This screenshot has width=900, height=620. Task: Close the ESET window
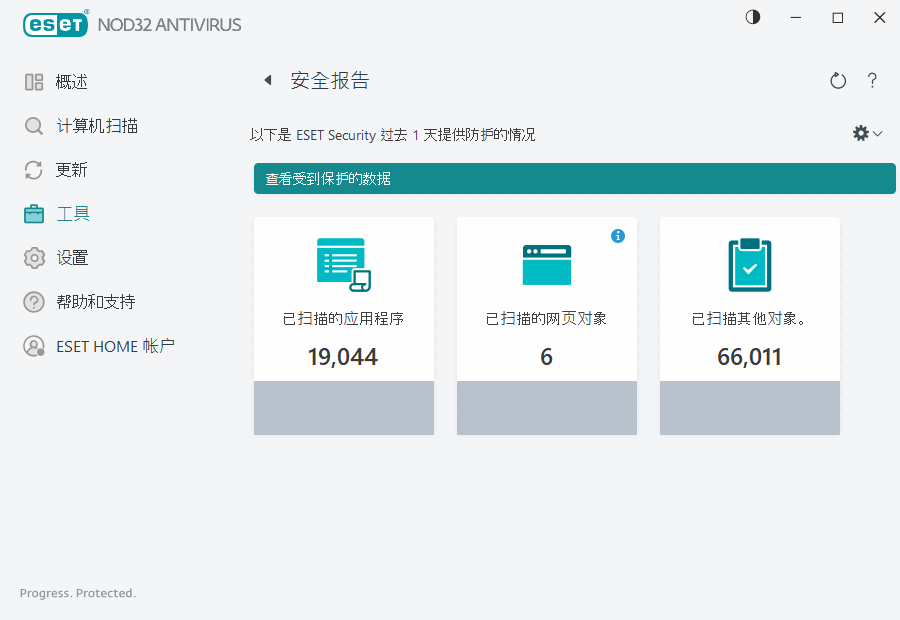point(879,18)
